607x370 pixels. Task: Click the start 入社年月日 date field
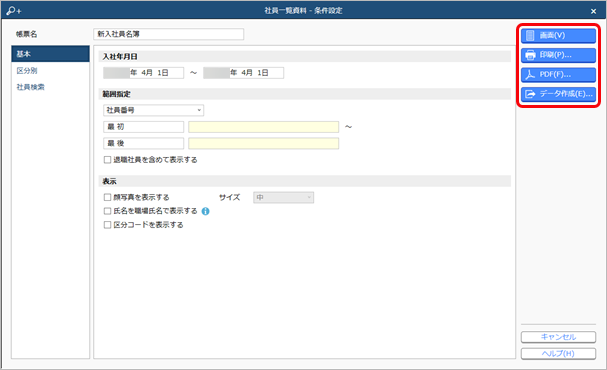[x=143, y=73]
